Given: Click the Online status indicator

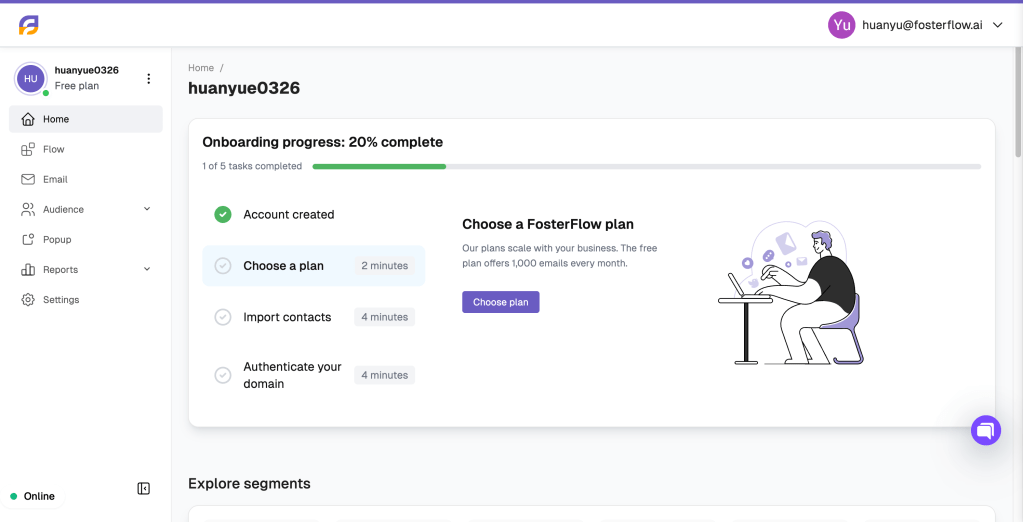Looking at the screenshot, I should pos(33,497).
